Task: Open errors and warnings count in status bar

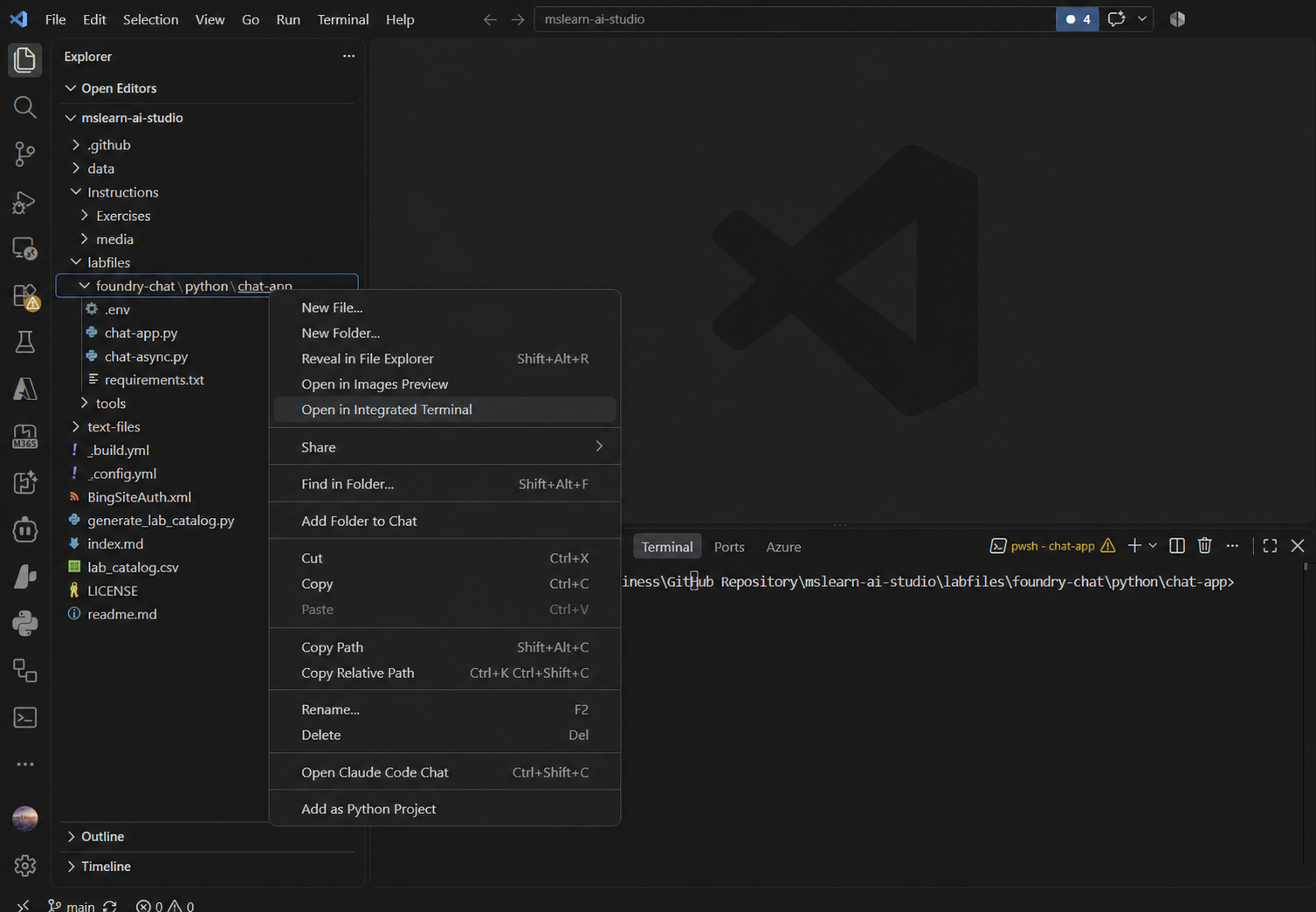Action: [165, 906]
